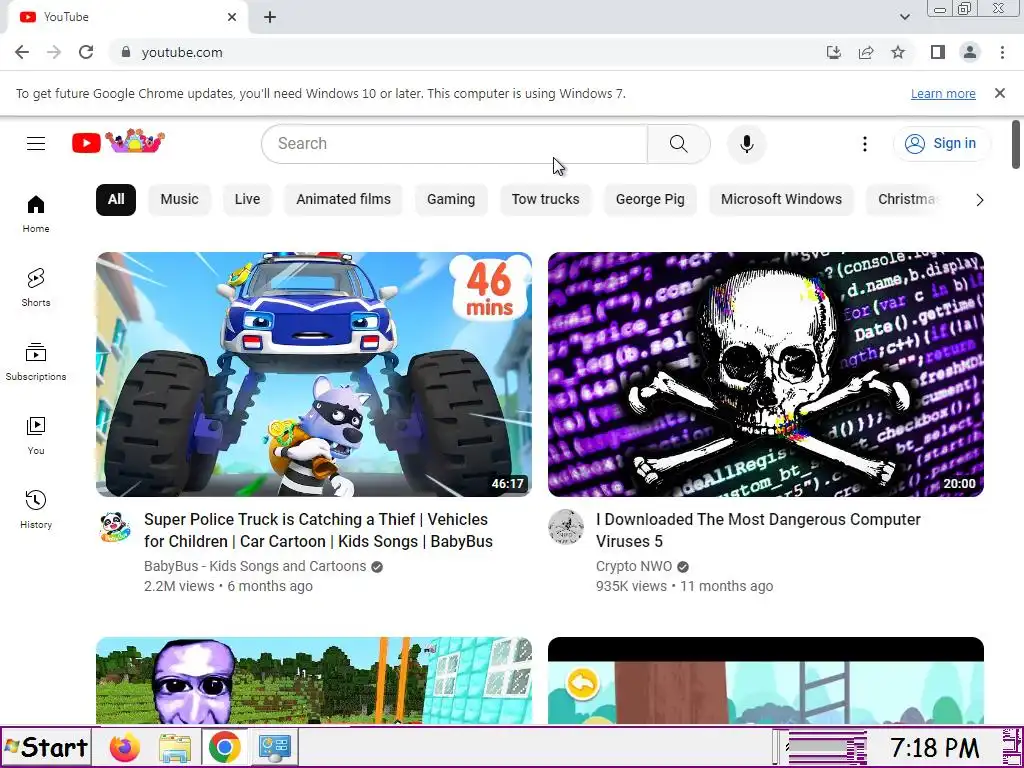Expand the tab search dropdown arrow

tap(904, 17)
